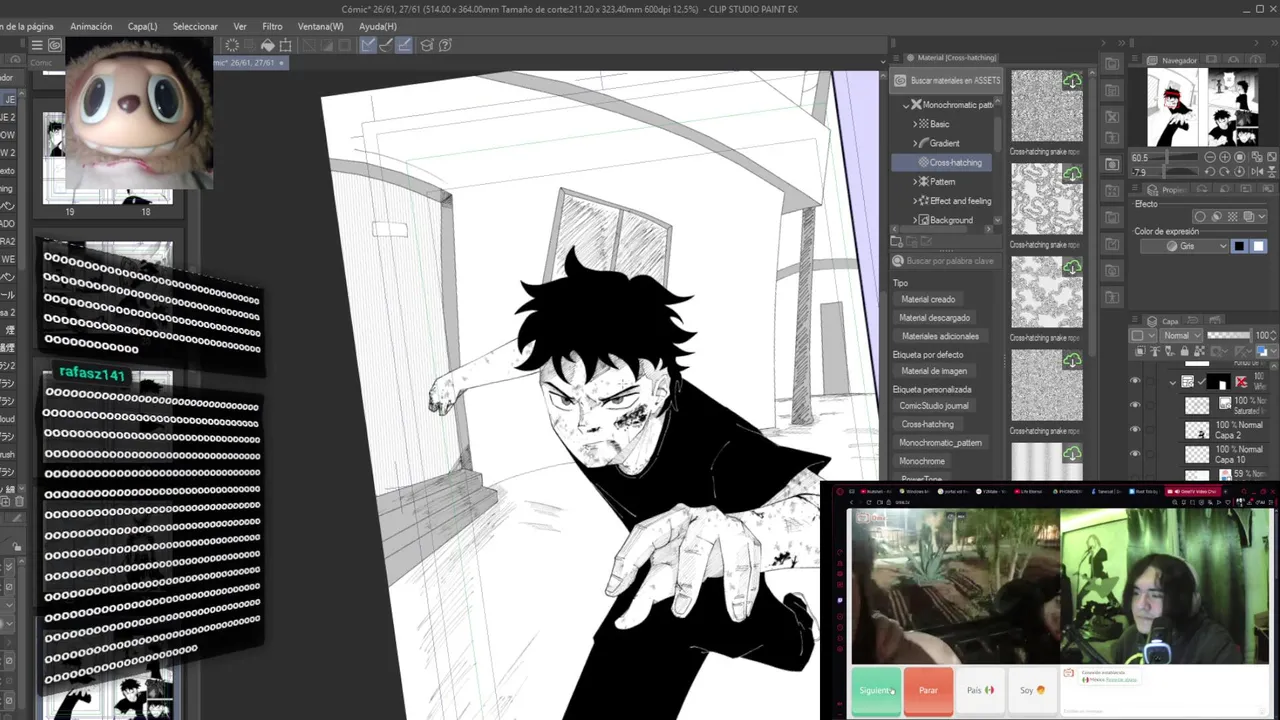1280x720 pixels.
Task: Open Clip Studio launcher icon in command bar
Action: click(x=55, y=45)
